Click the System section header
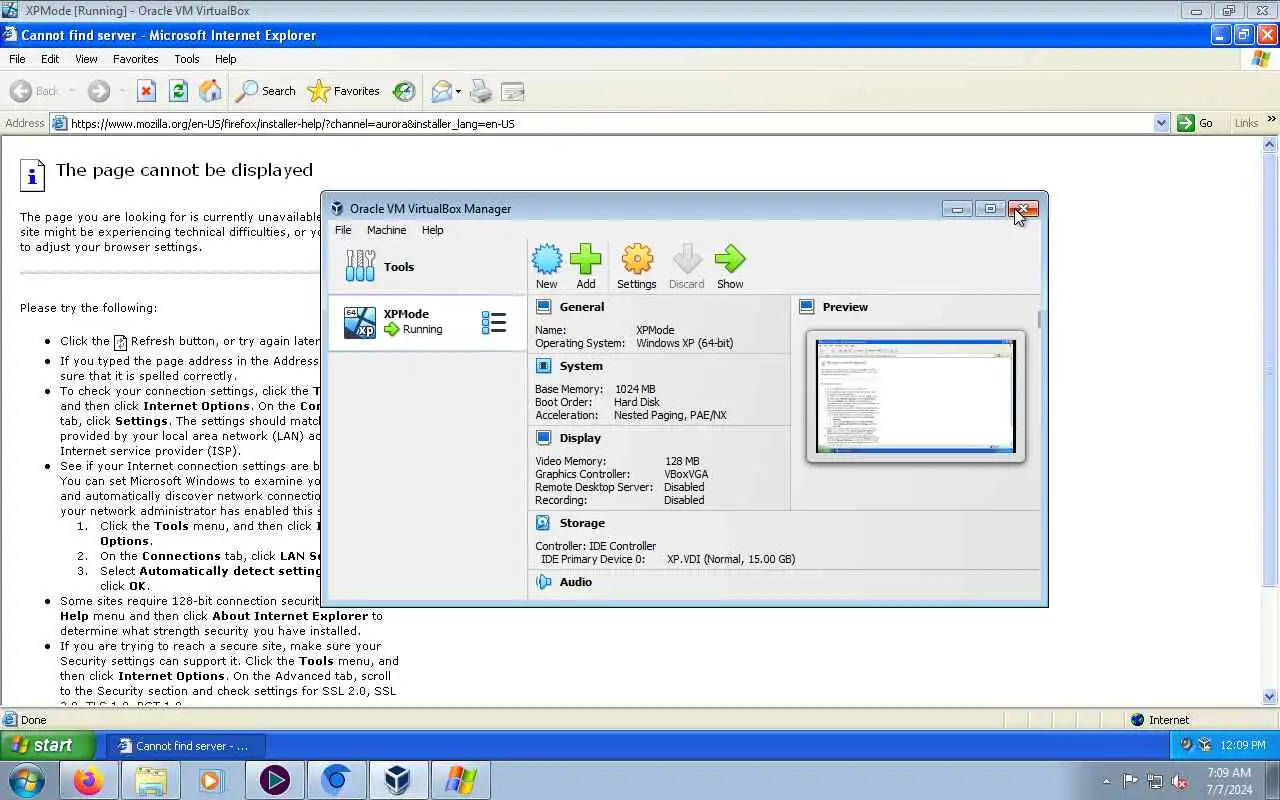The height and width of the screenshot is (800, 1280). tap(581, 366)
